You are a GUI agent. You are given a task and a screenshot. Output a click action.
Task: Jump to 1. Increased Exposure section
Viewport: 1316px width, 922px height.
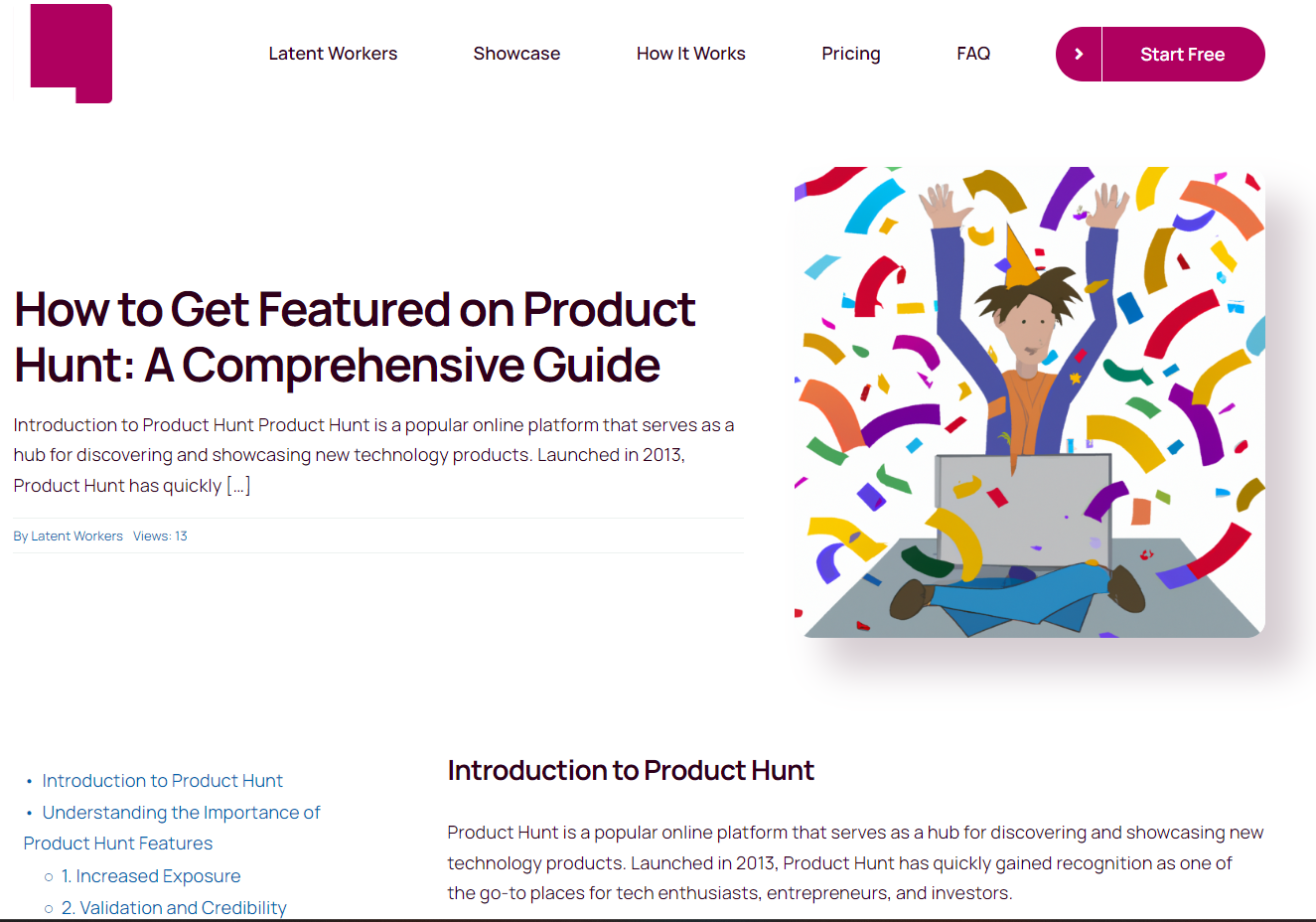[x=151, y=876]
